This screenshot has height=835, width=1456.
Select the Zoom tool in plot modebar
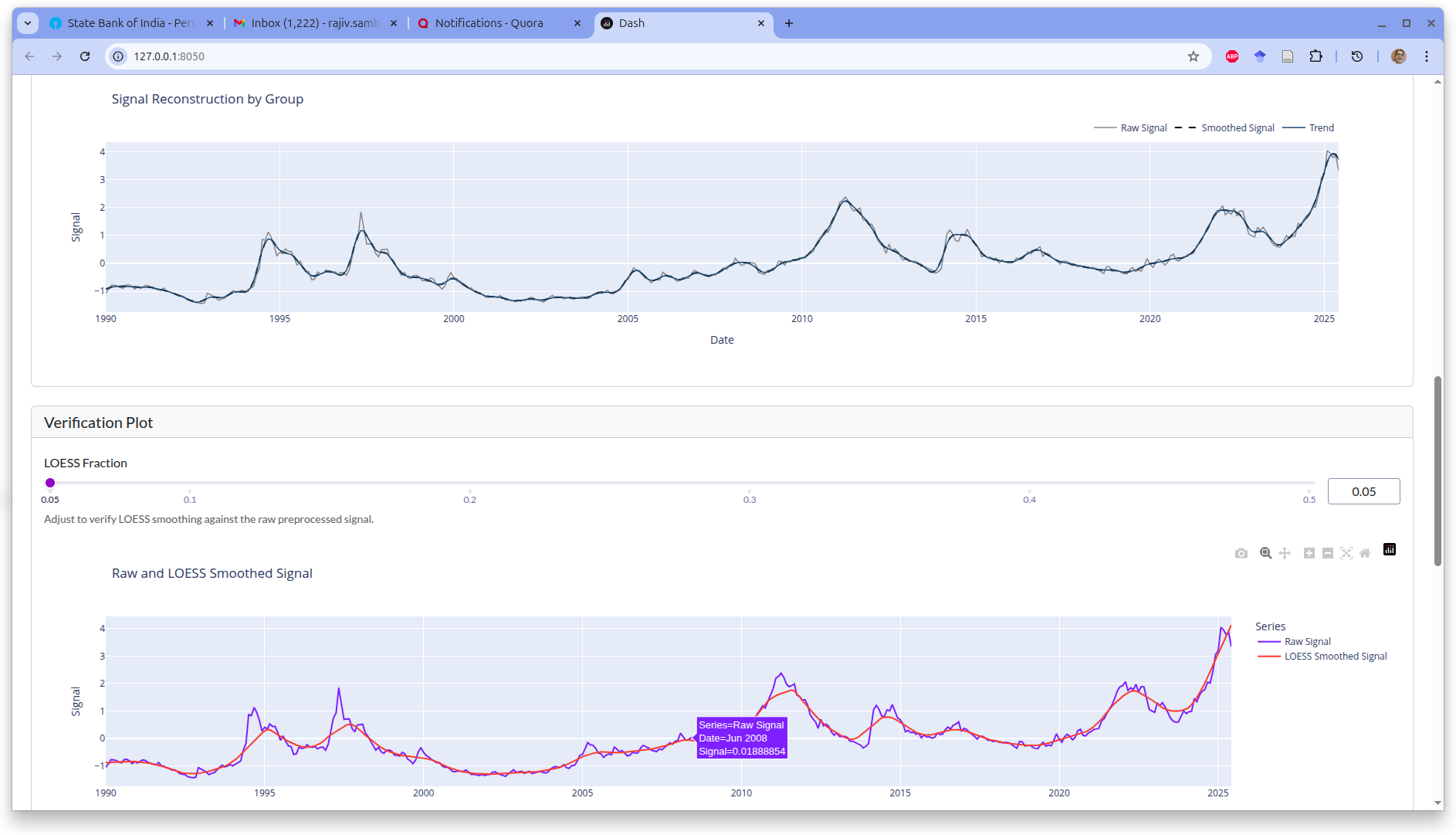coord(1266,553)
